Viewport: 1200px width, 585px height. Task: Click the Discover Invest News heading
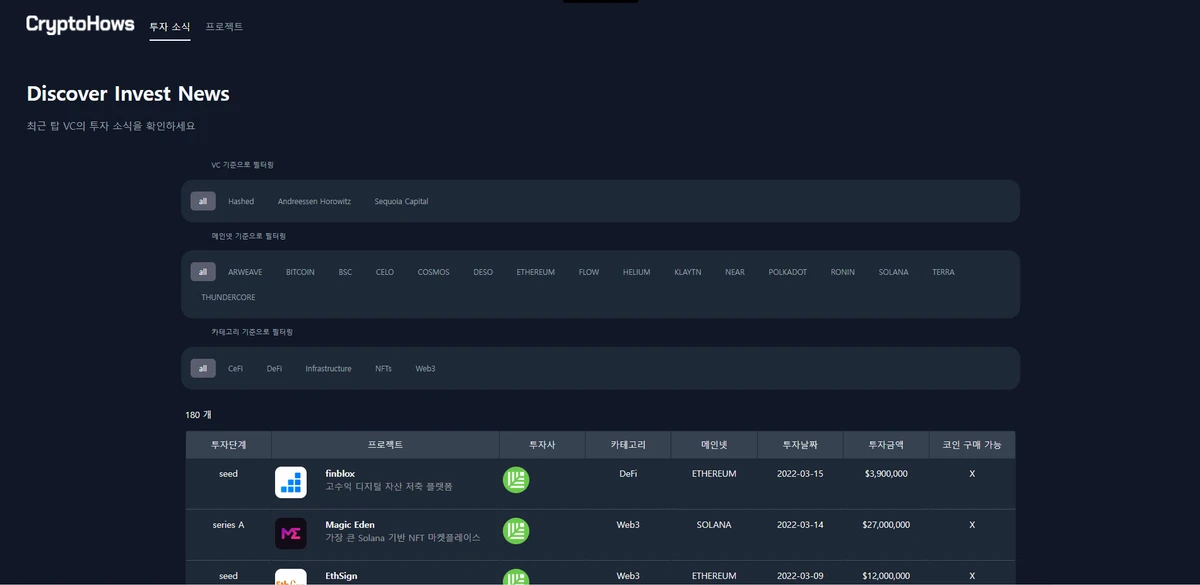(x=128, y=94)
